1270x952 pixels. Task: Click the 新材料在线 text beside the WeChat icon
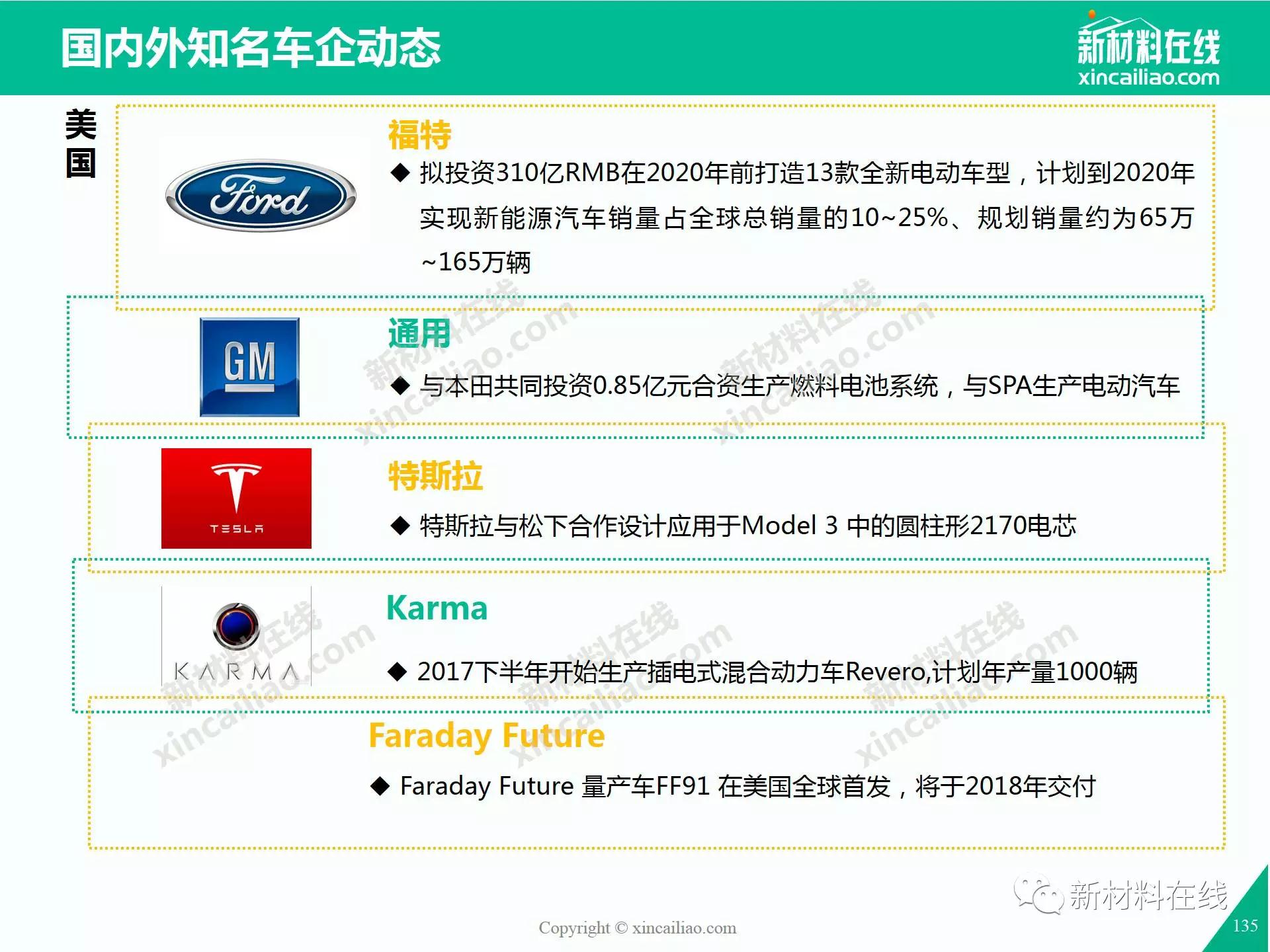click(1148, 896)
